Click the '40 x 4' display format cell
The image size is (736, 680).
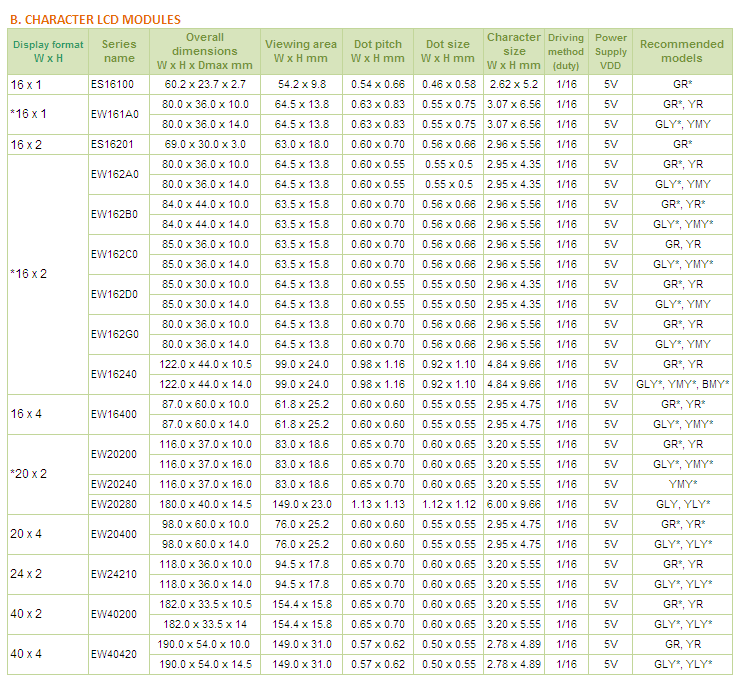point(48,654)
